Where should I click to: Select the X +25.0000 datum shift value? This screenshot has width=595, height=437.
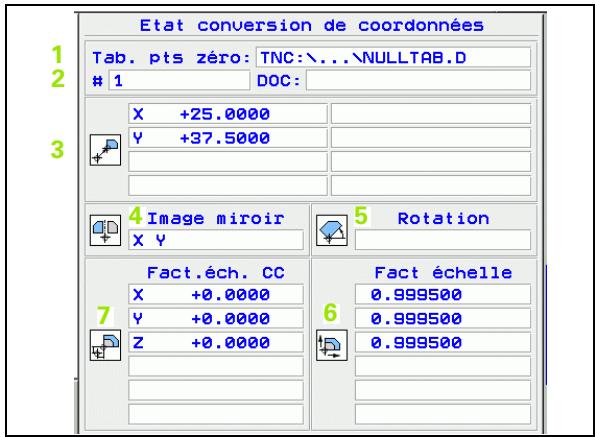pos(228,114)
